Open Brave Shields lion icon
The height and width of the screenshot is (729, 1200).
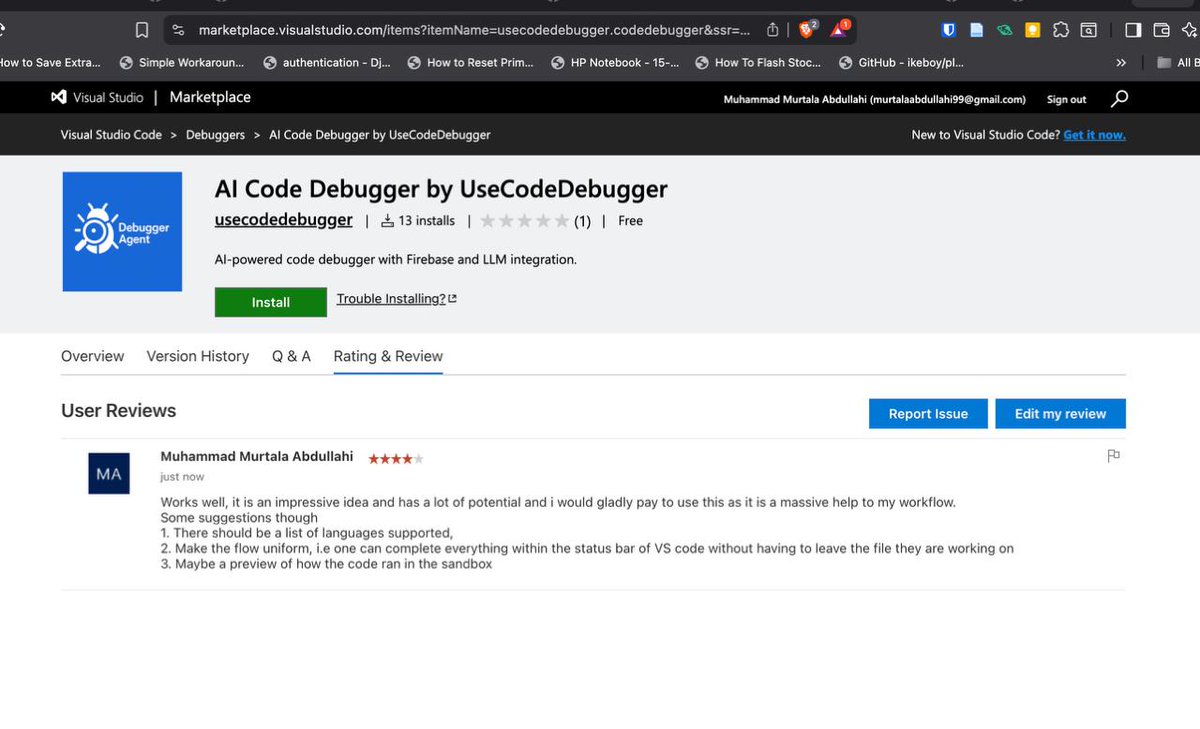tap(807, 29)
